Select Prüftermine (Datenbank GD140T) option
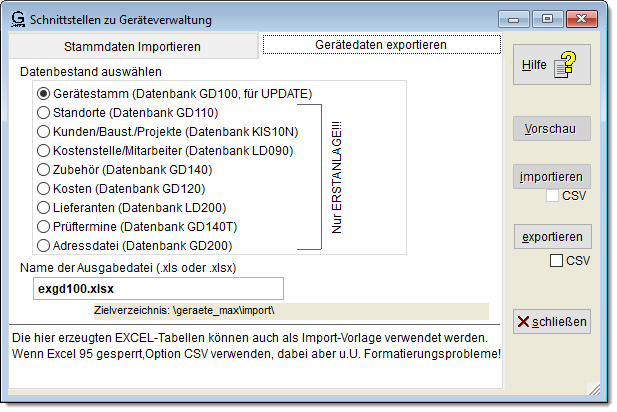 [x=43, y=226]
